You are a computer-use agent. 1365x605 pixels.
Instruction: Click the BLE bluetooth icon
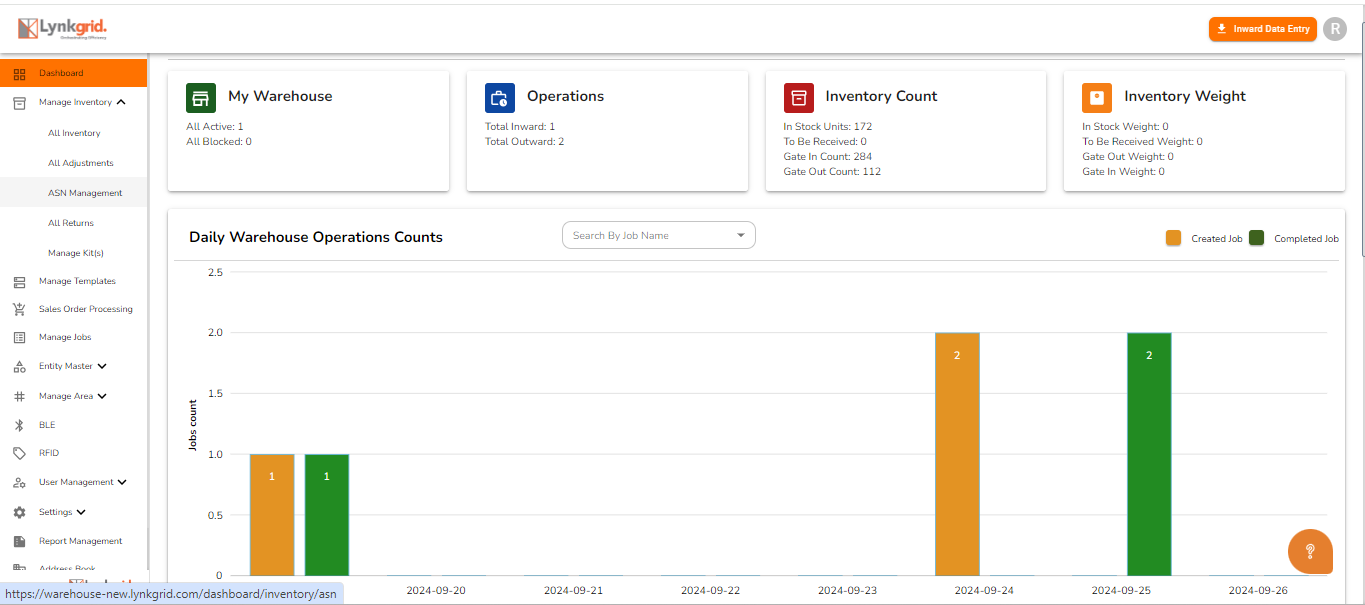pos(19,425)
